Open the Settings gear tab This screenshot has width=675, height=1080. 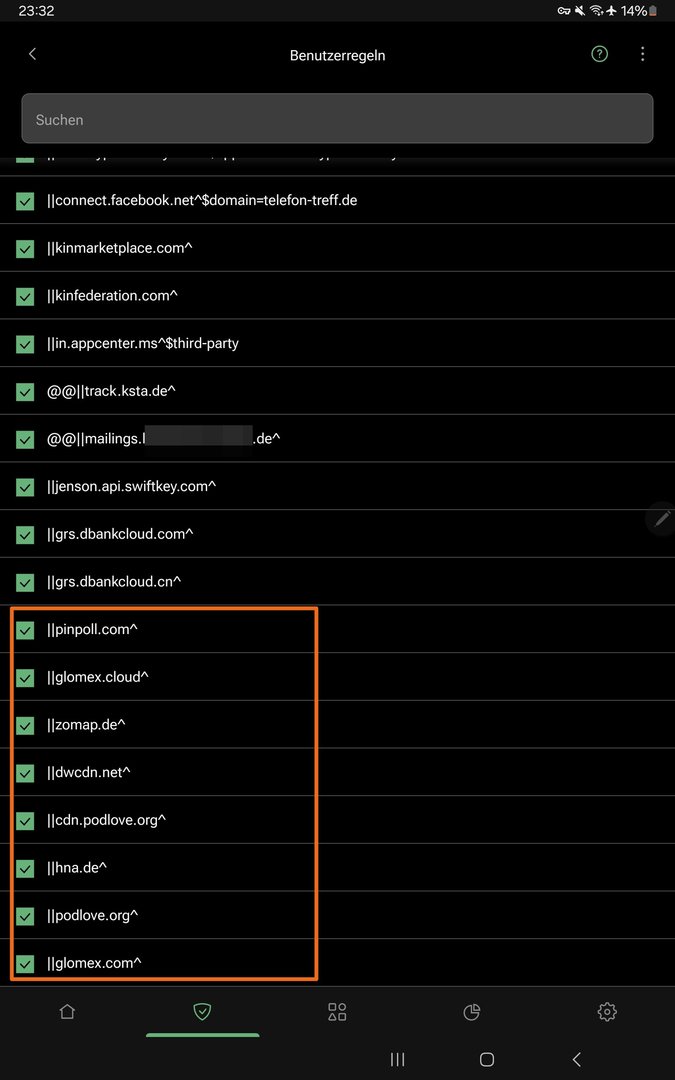[607, 1012]
